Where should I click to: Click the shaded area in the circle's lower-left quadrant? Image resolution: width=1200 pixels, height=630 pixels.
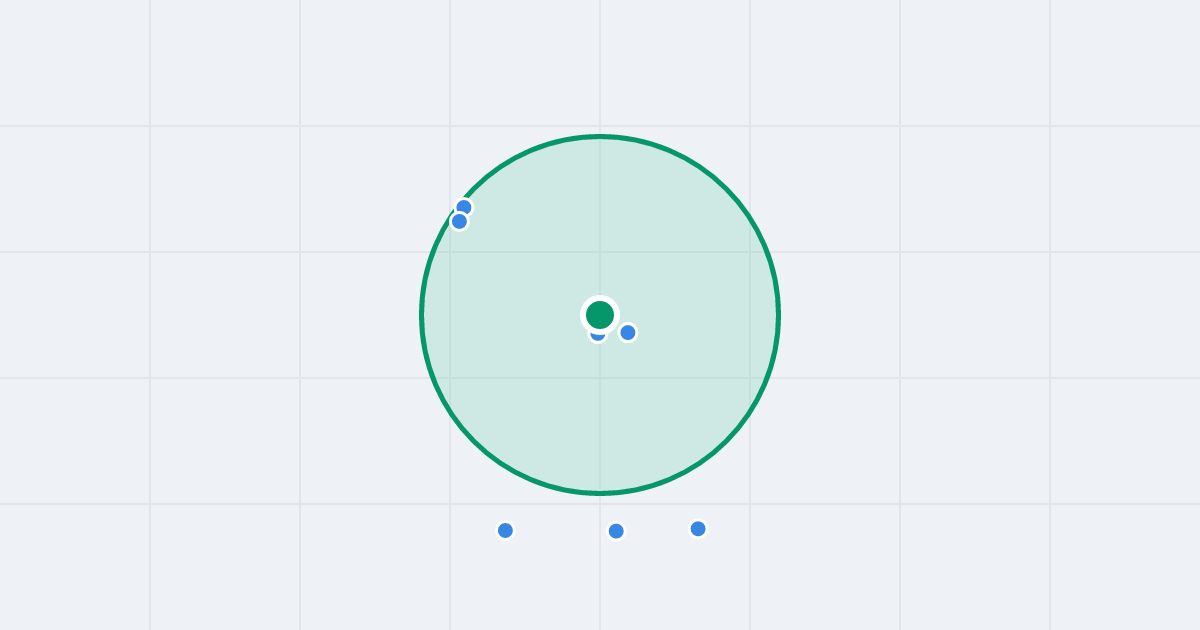point(520,400)
